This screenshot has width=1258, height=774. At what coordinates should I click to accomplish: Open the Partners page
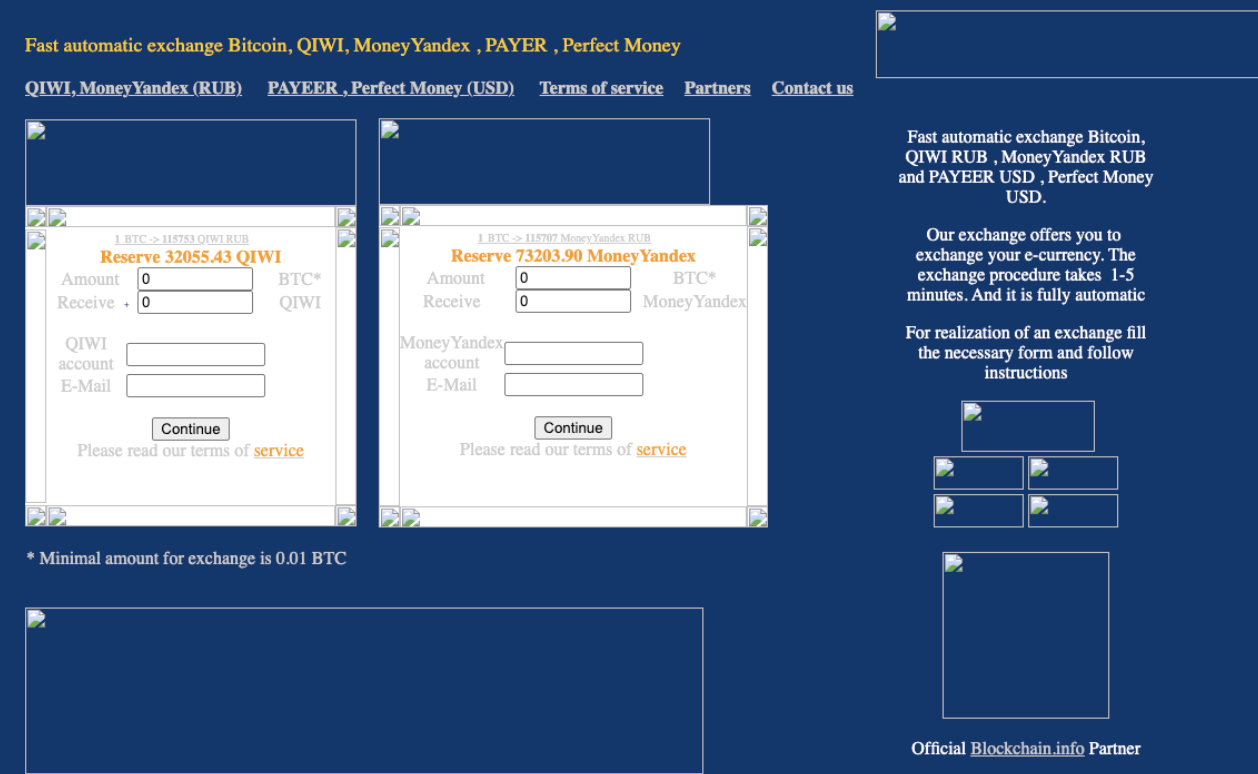pos(716,88)
